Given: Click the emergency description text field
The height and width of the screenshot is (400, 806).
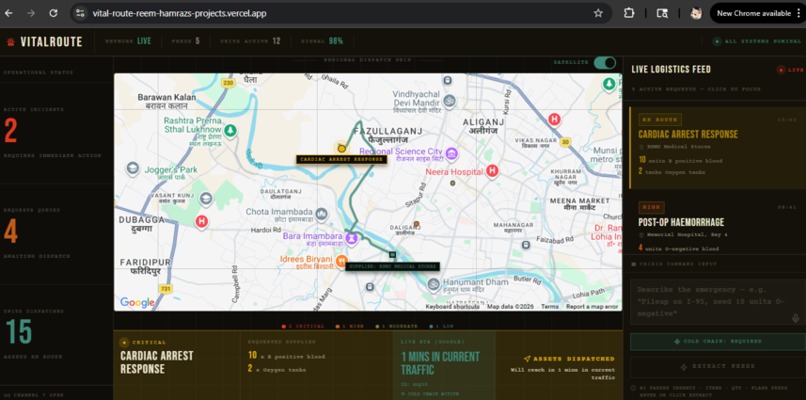Looking at the screenshot, I should [x=718, y=302].
